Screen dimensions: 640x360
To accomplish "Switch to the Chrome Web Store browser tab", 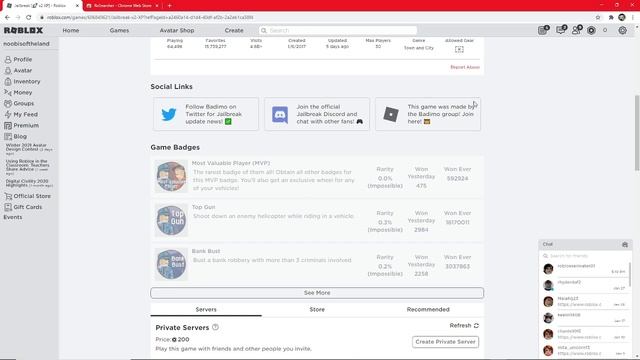I will [122, 6].
